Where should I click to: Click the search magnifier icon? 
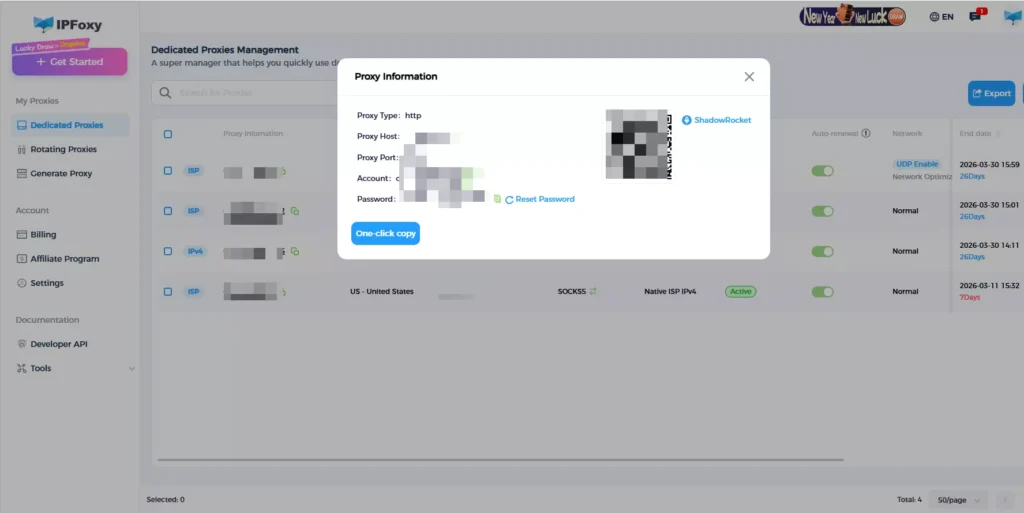(165, 93)
